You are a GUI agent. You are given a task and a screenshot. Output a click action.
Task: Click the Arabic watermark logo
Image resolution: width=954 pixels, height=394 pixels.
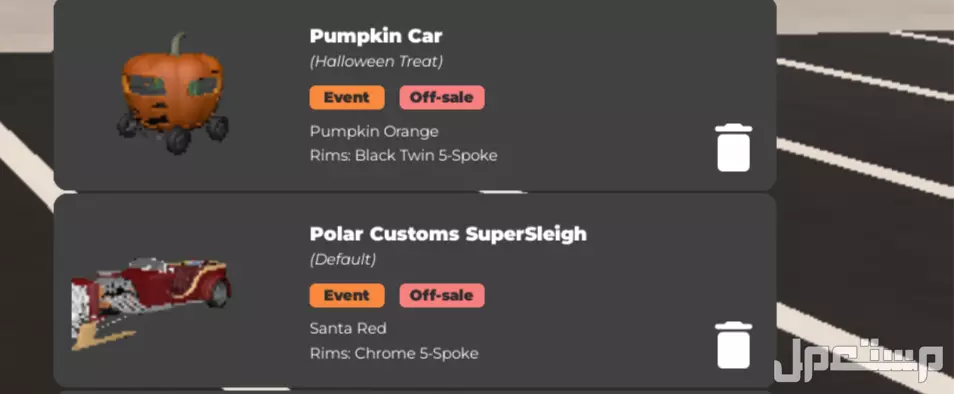click(x=858, y=361)
